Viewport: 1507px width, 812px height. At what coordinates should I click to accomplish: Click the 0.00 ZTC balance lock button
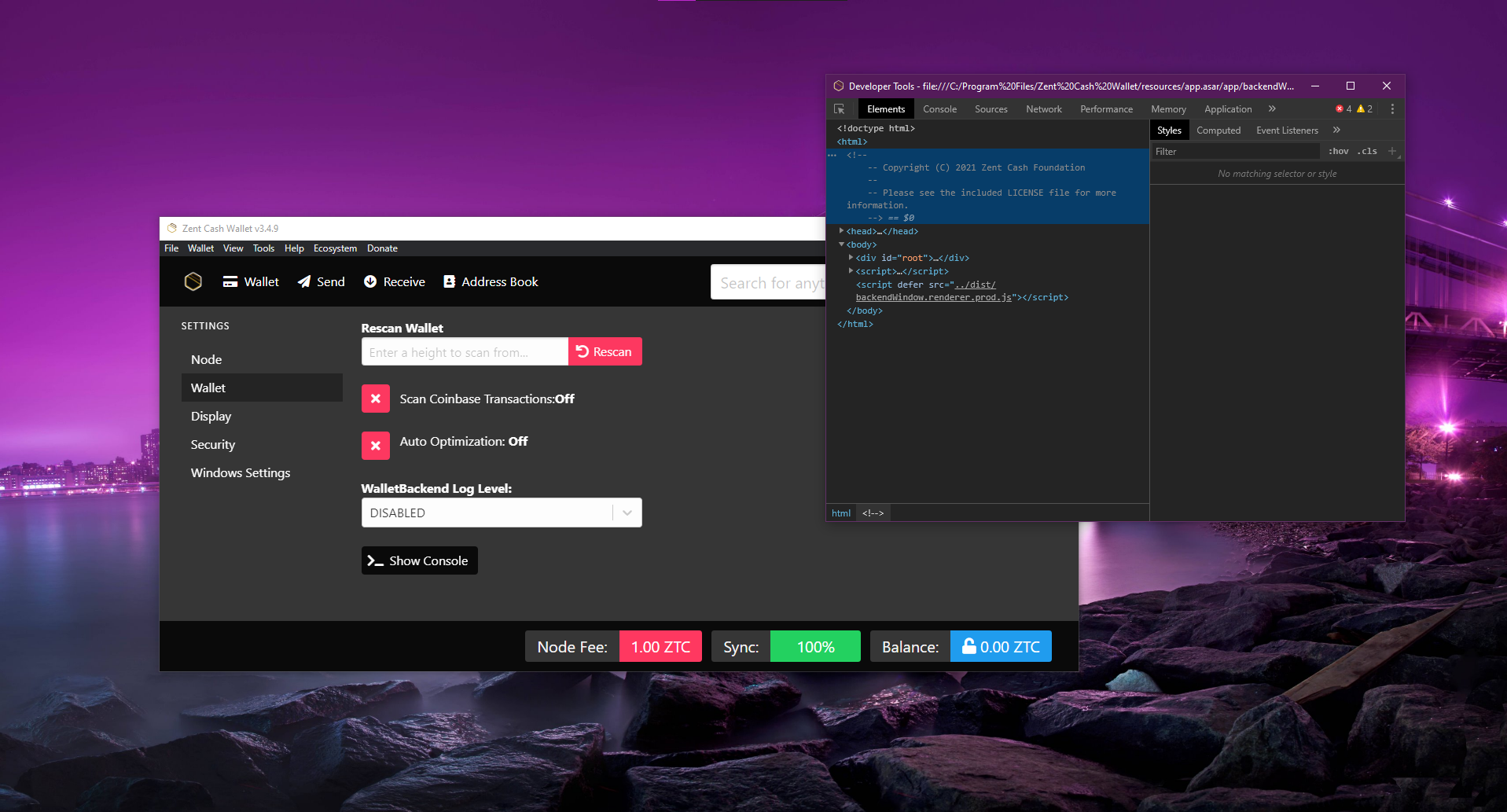click(x=1001, y=646)
